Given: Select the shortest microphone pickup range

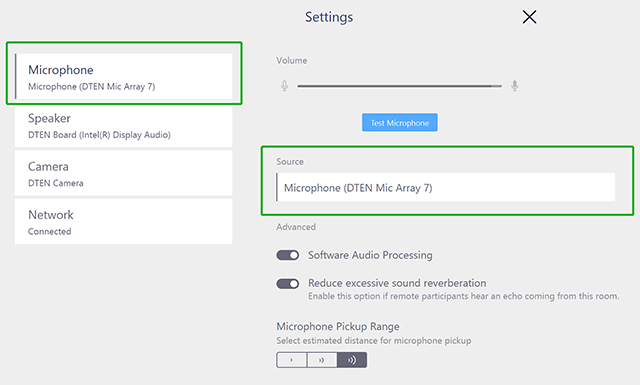Looking at the screenshot, I should pyautogui.click(x=291, y=360).
